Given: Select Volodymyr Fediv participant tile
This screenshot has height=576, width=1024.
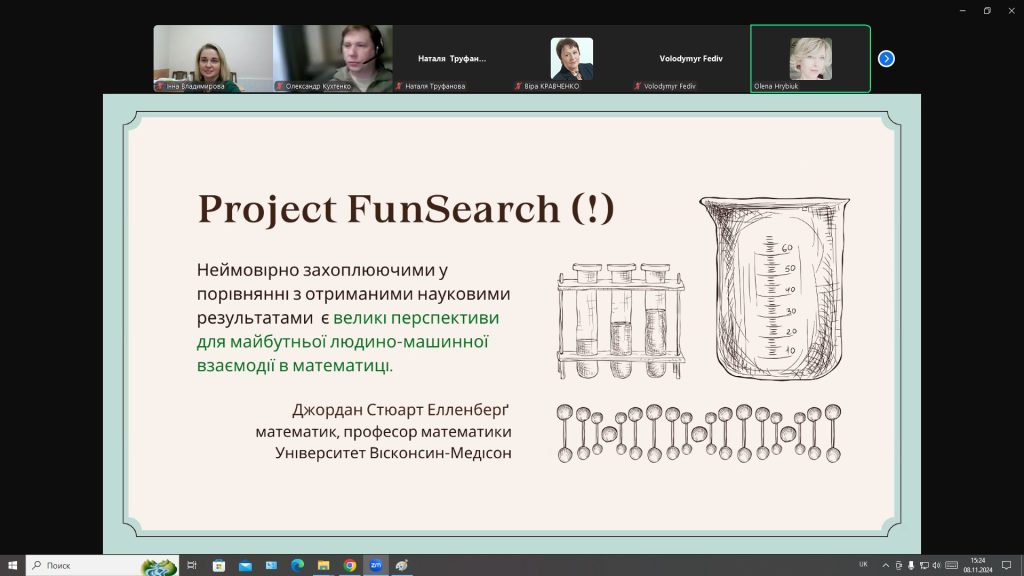Looking at the screenshot, I should [x=690, y=59].
